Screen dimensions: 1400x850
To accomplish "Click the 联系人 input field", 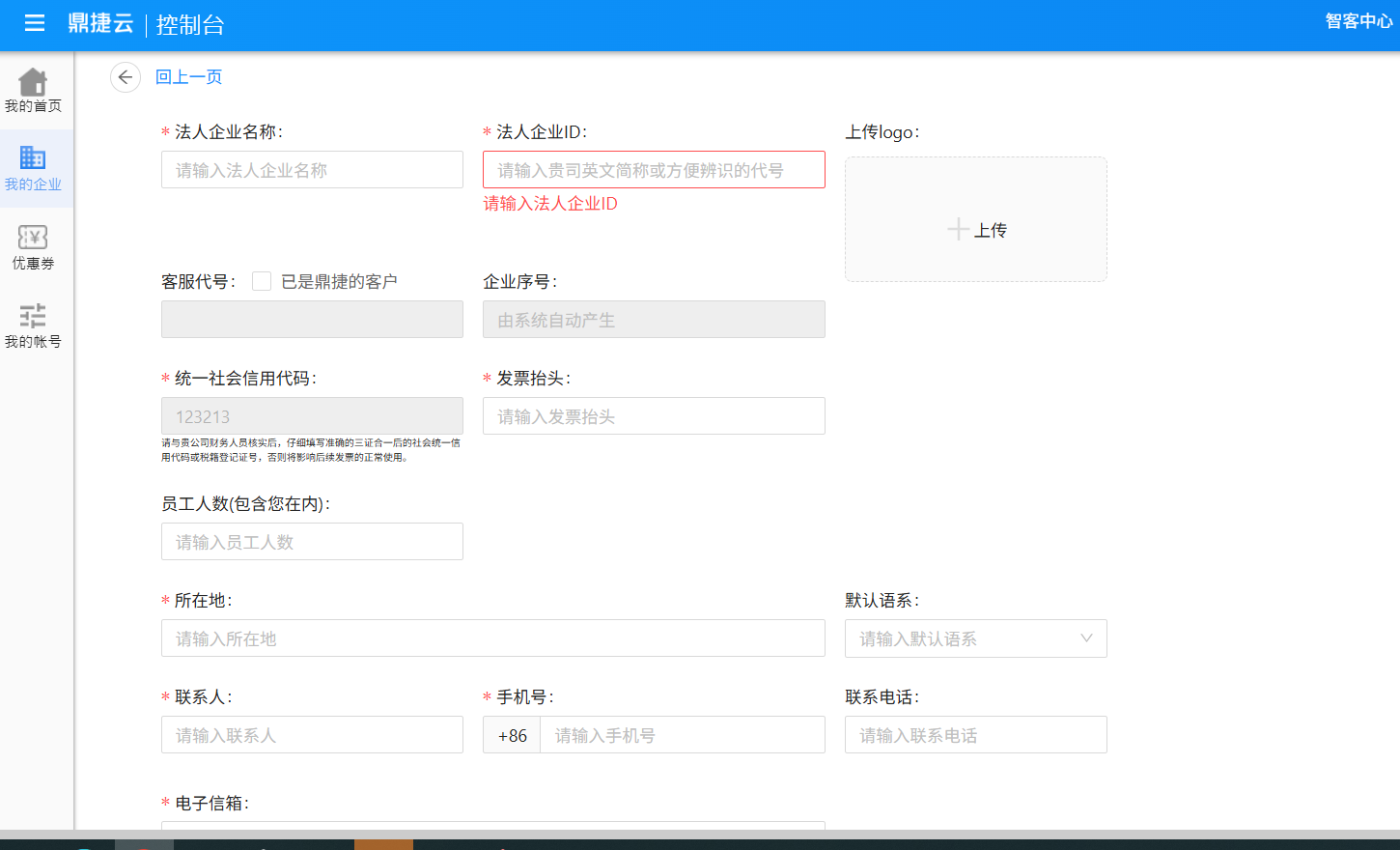I will [312, 735].
